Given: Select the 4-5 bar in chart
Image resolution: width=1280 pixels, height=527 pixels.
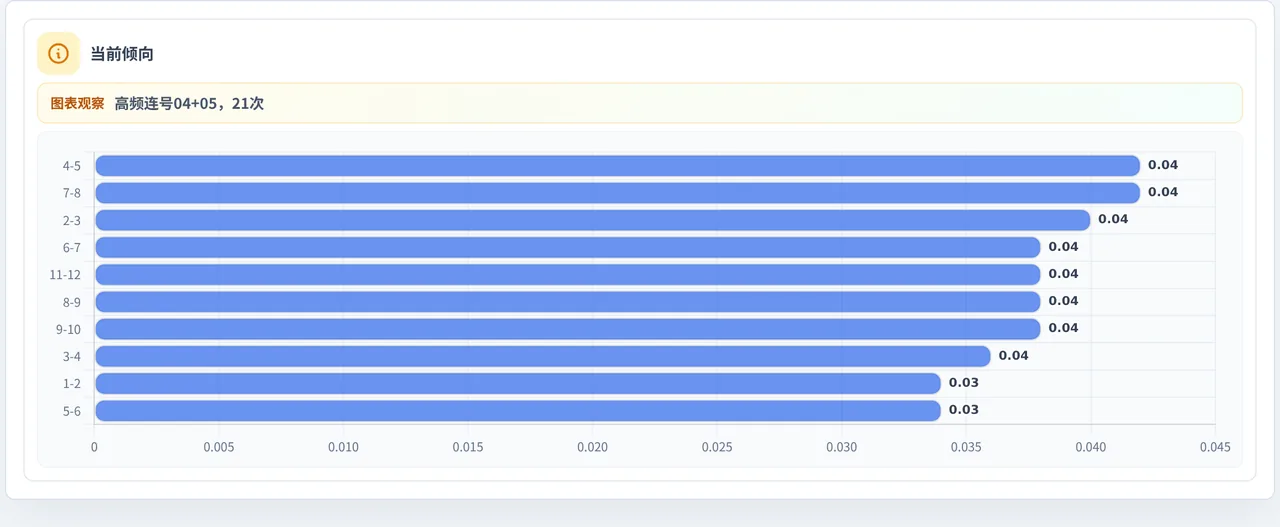Looking at the screenshot, I should (617, 165).
